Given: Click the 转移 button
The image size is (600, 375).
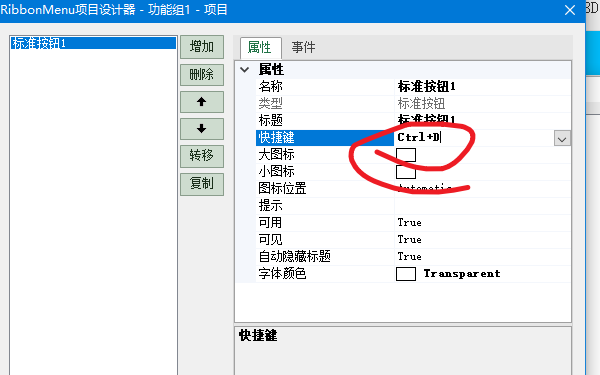Looking at the screenshot, I should point(202,156).
